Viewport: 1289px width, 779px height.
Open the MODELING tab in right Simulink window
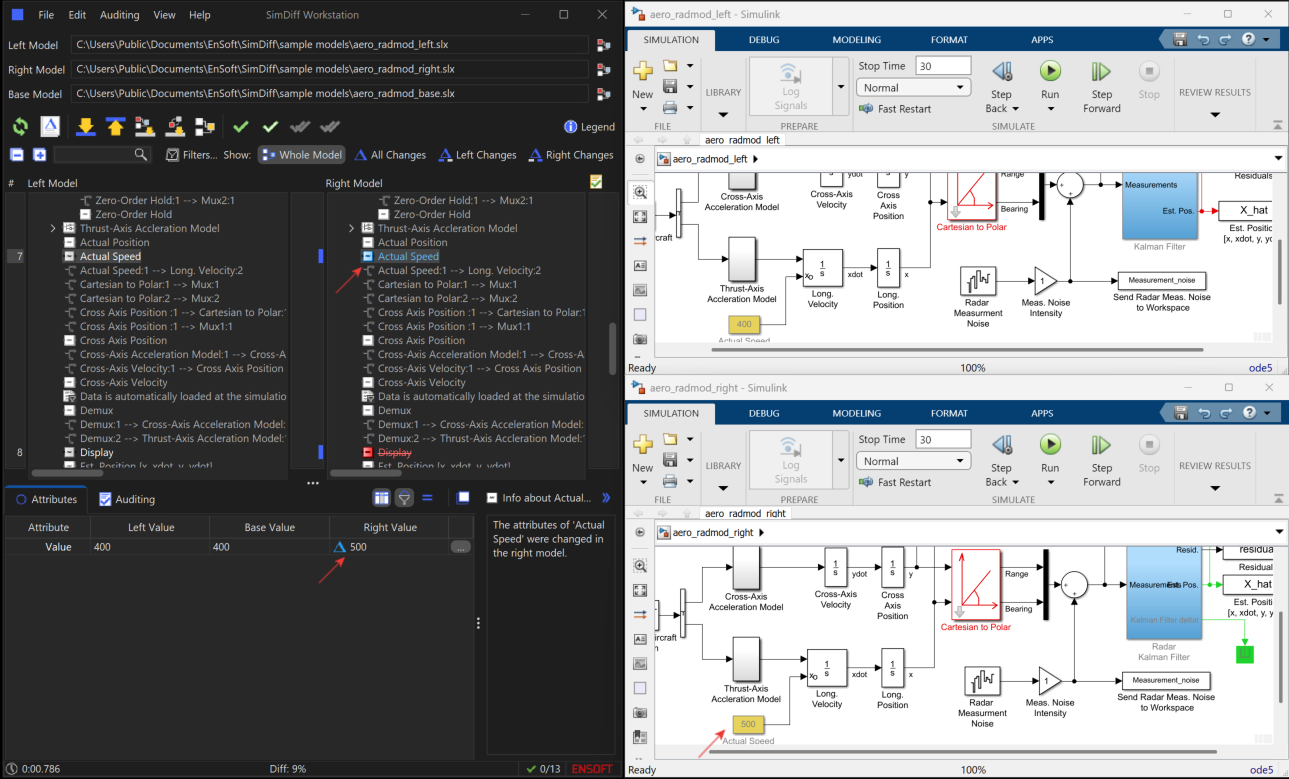tap(856, 413)
